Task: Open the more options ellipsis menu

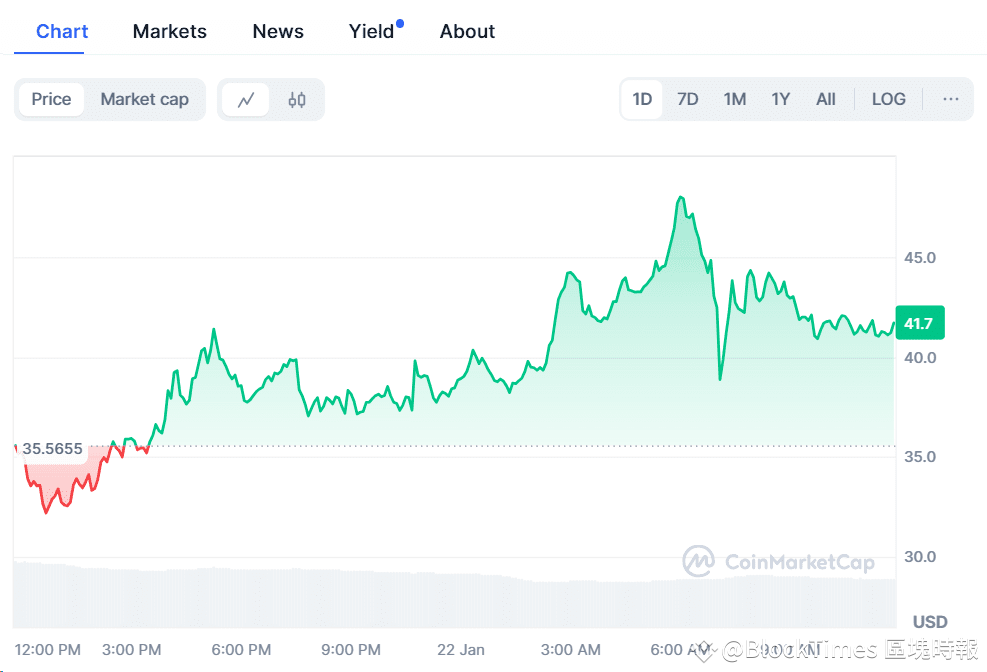Action: tap(950, 99)
